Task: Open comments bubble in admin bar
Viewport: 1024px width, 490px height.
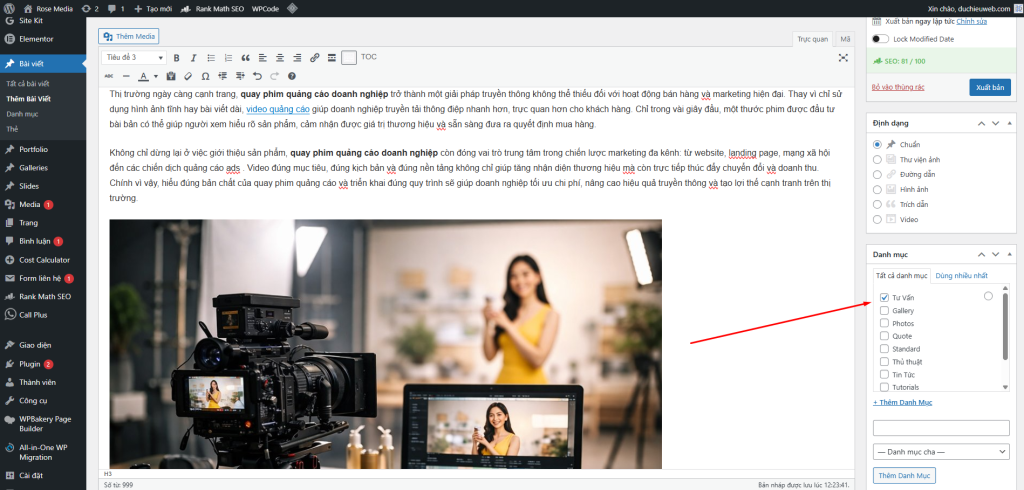Action: click(x=116, y=9)
